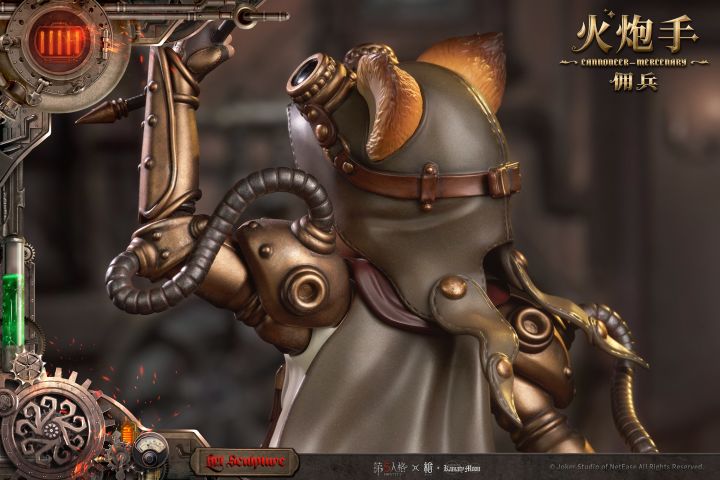Viewport: 720px width, 480px height.
Task: Click the Kawaii Moon logo
Action: pyautogui.click(x=462, y=469)
